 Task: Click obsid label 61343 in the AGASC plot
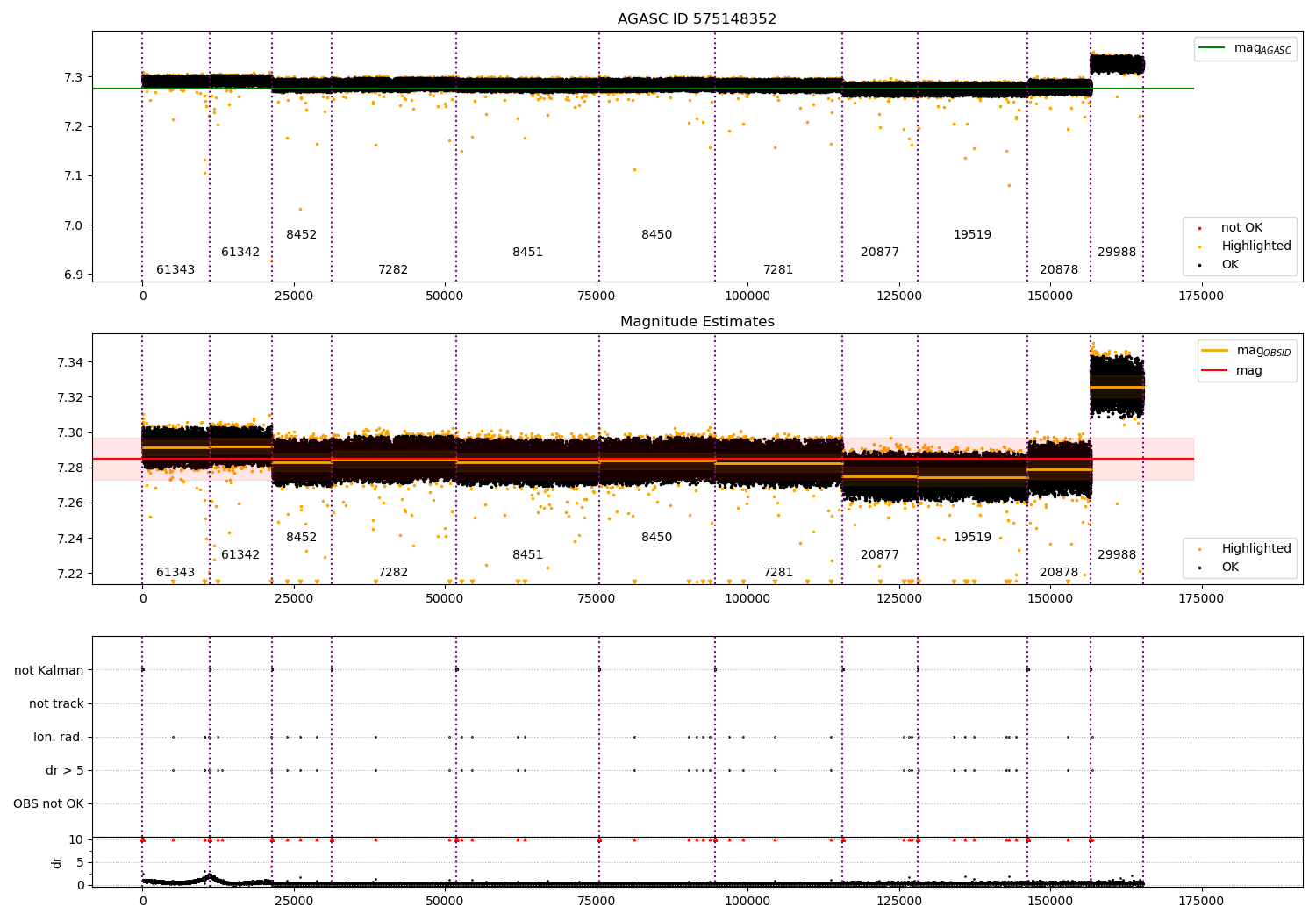pyautogui.click(x=175, y=270)
